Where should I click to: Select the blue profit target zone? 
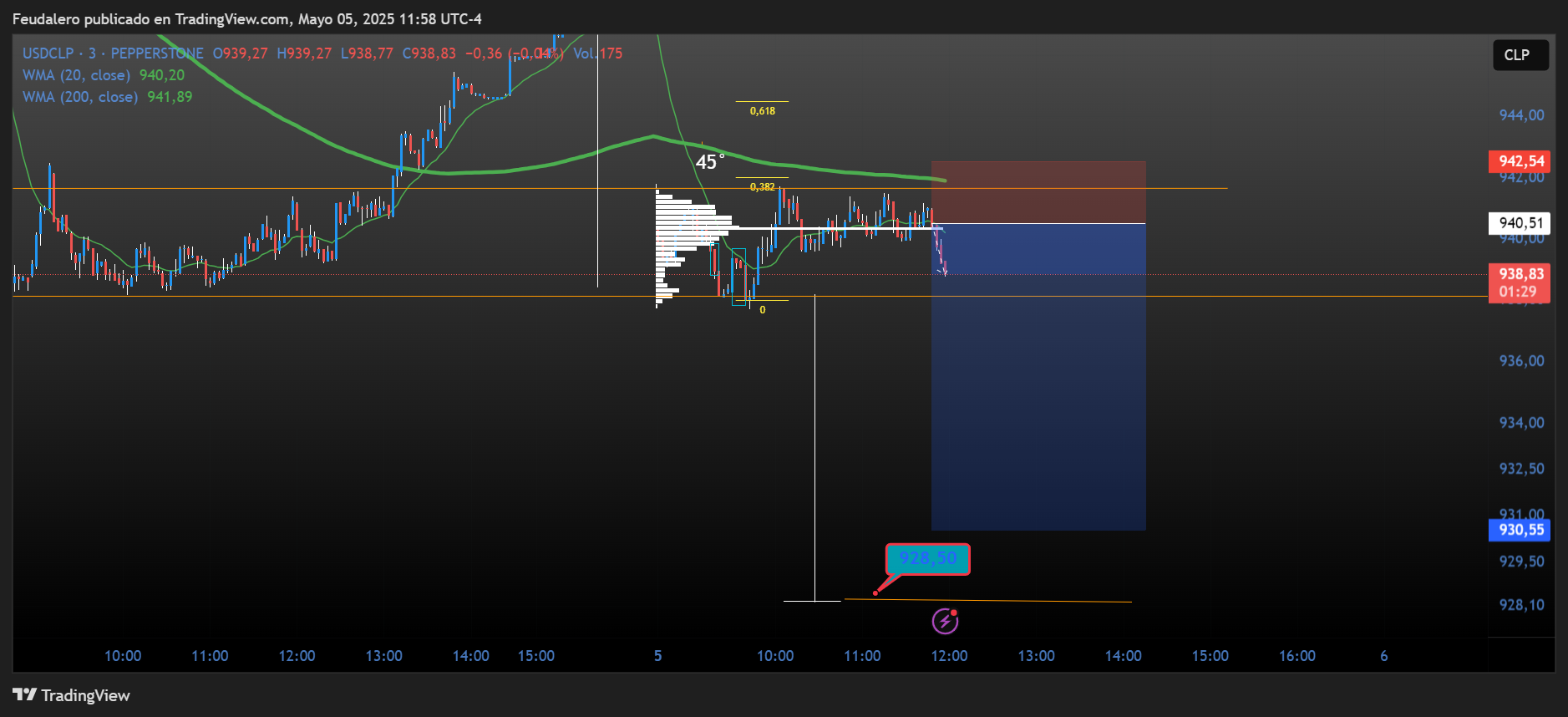(1038, 377)
